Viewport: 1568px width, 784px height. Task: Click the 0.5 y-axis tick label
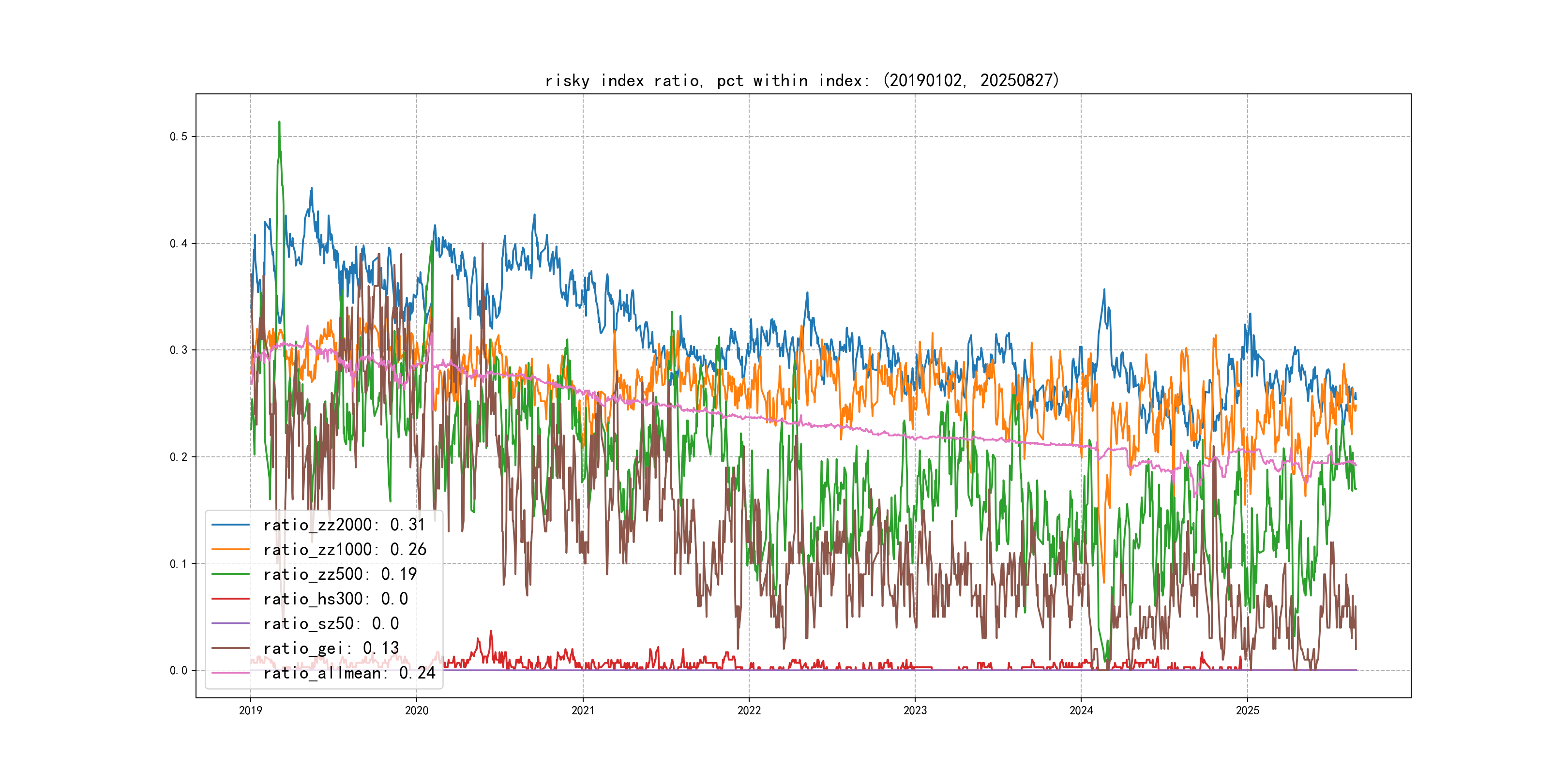point(179,136)
